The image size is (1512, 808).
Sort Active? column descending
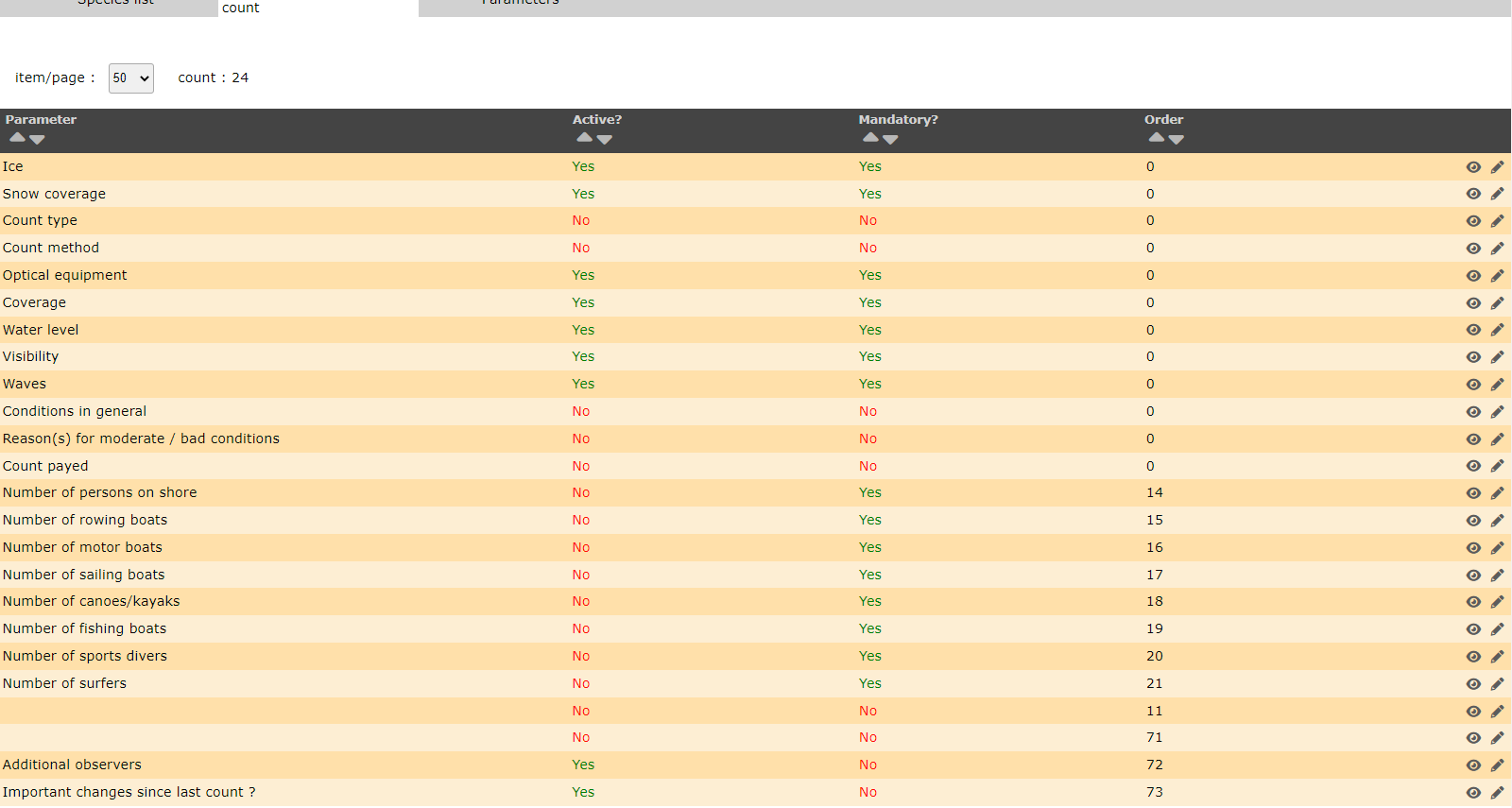605,139
